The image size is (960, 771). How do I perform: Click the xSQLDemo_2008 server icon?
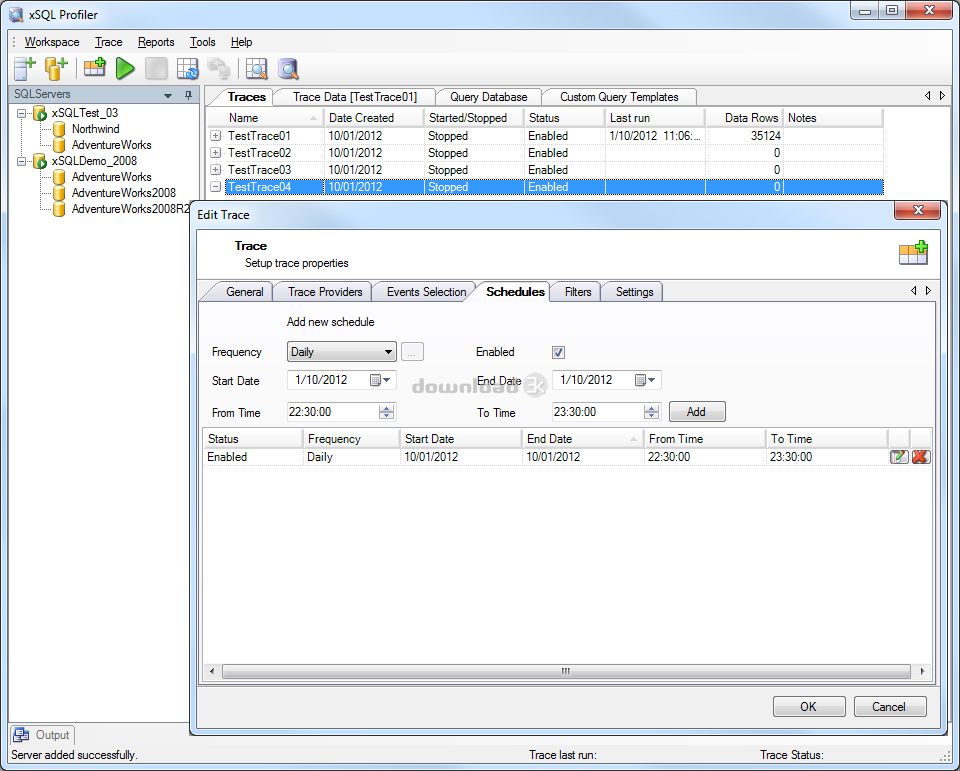coord(40,161)
